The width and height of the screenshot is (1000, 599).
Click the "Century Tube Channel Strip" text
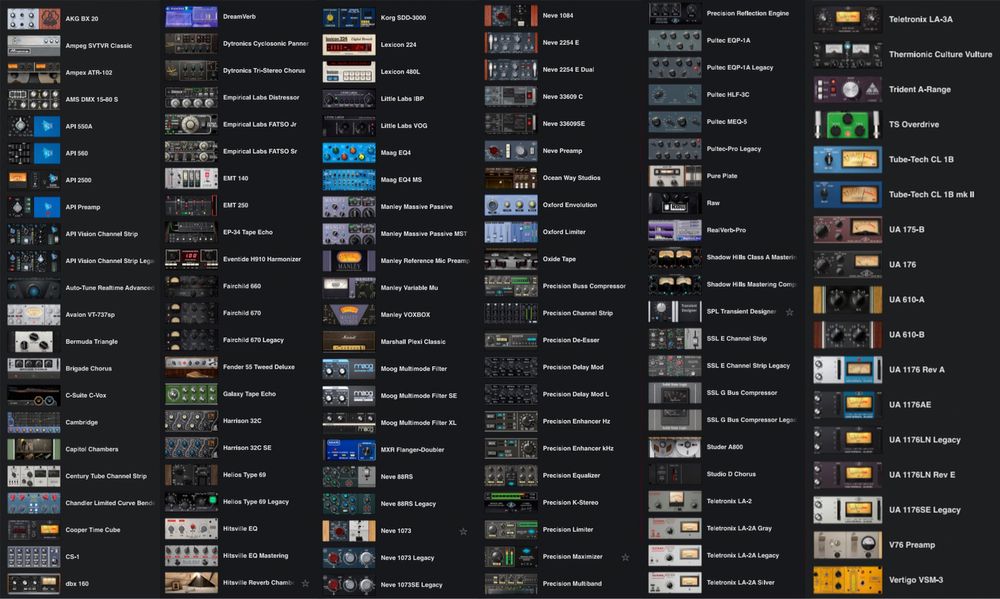pyautogui.click(x=106, y=477)
